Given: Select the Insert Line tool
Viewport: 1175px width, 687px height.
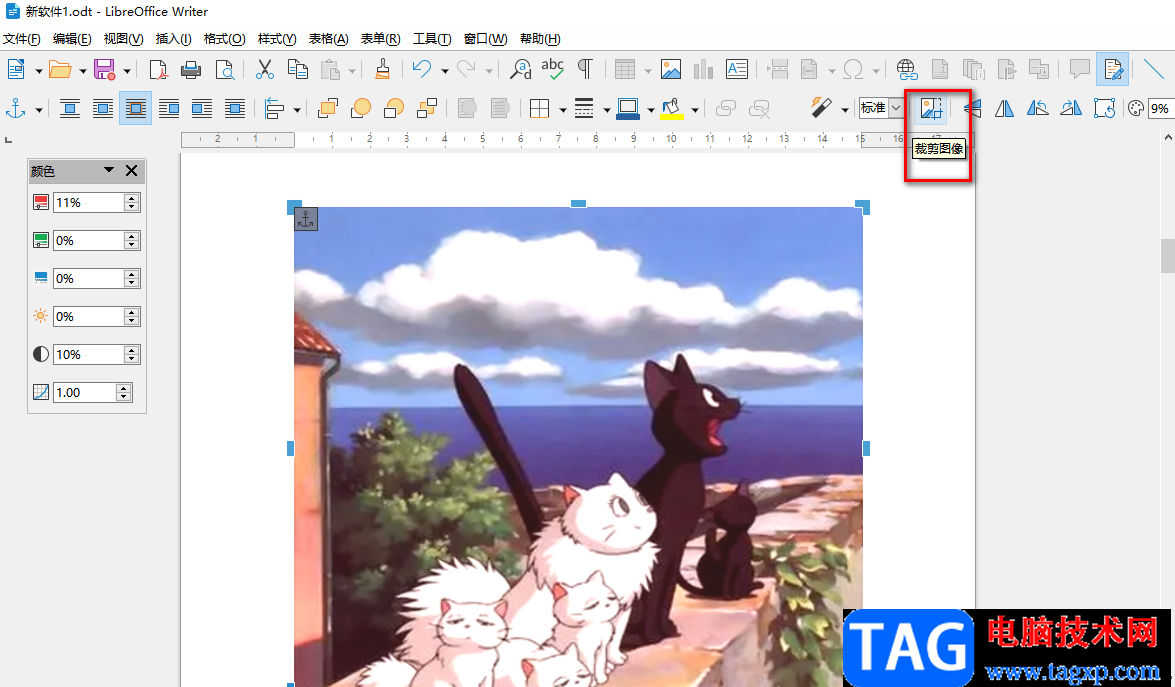Looking at the screenshot, I should pos(1153,70).
